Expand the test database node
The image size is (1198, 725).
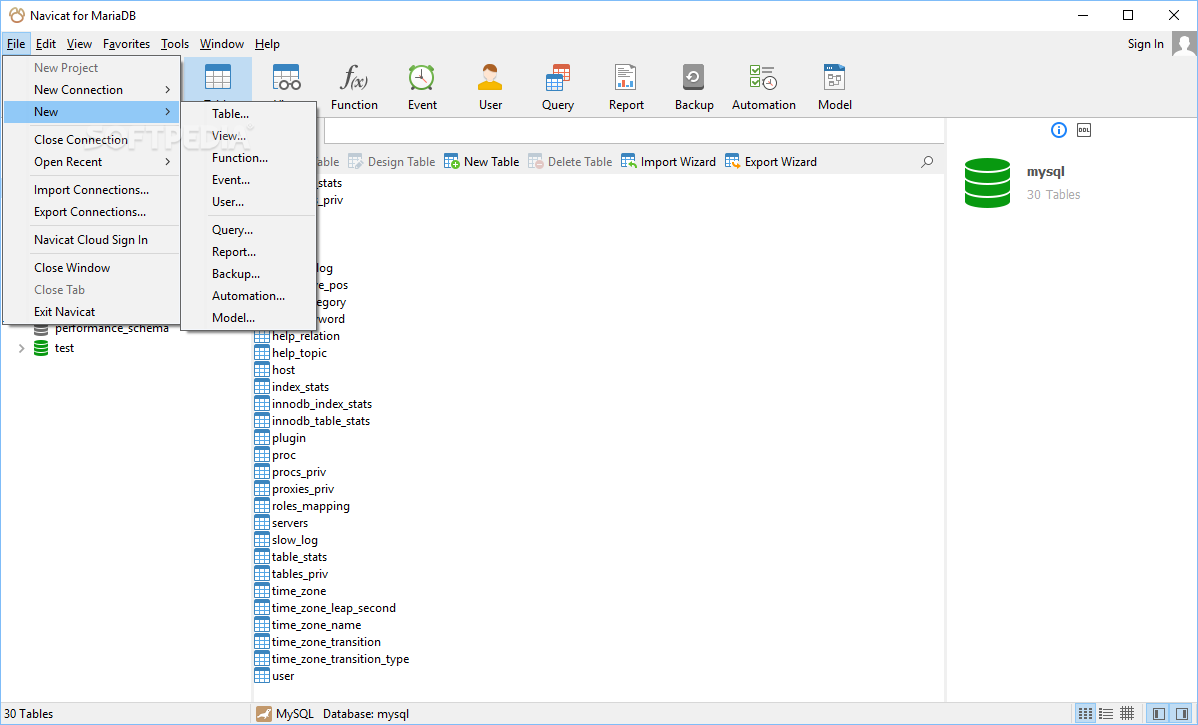pyautogui.click(x=21, y=348)
